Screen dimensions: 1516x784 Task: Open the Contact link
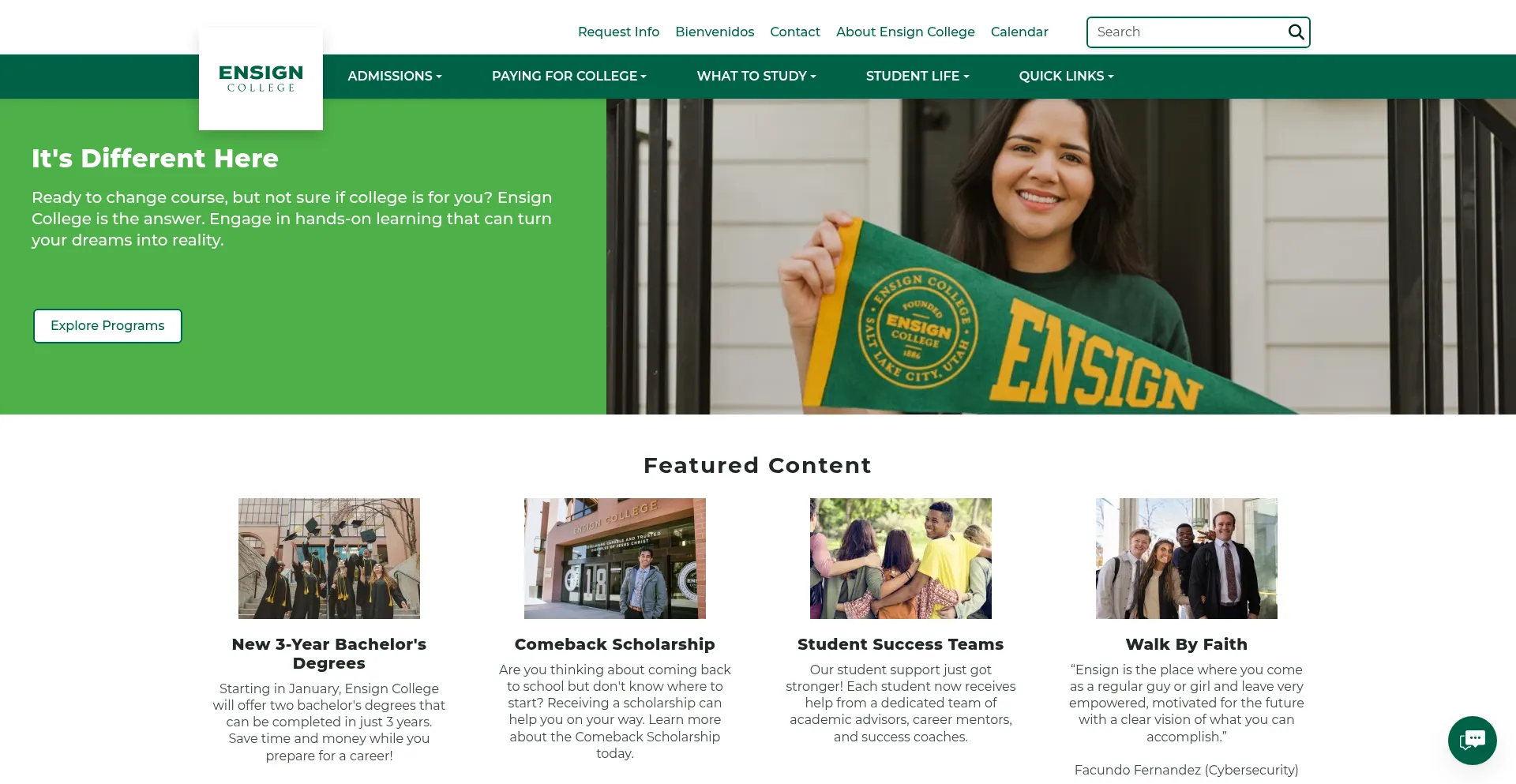click(795, 32)
